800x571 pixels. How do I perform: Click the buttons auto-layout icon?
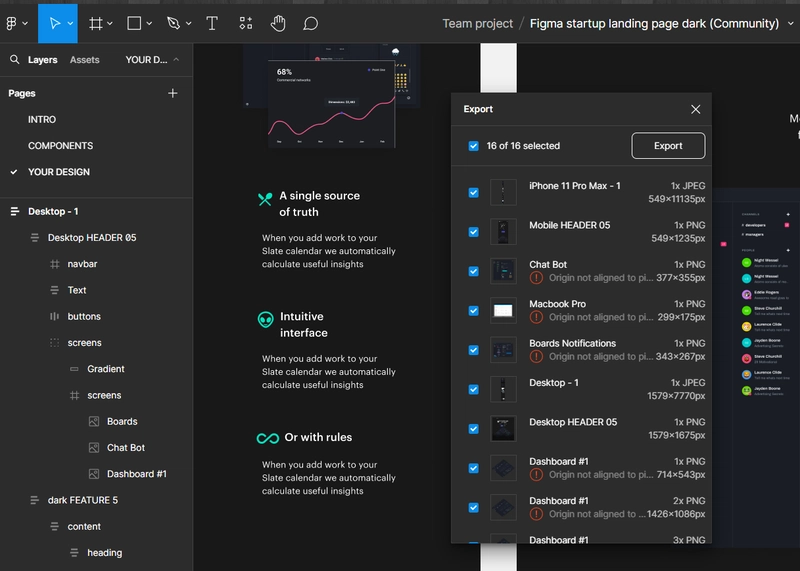(55, 316)
